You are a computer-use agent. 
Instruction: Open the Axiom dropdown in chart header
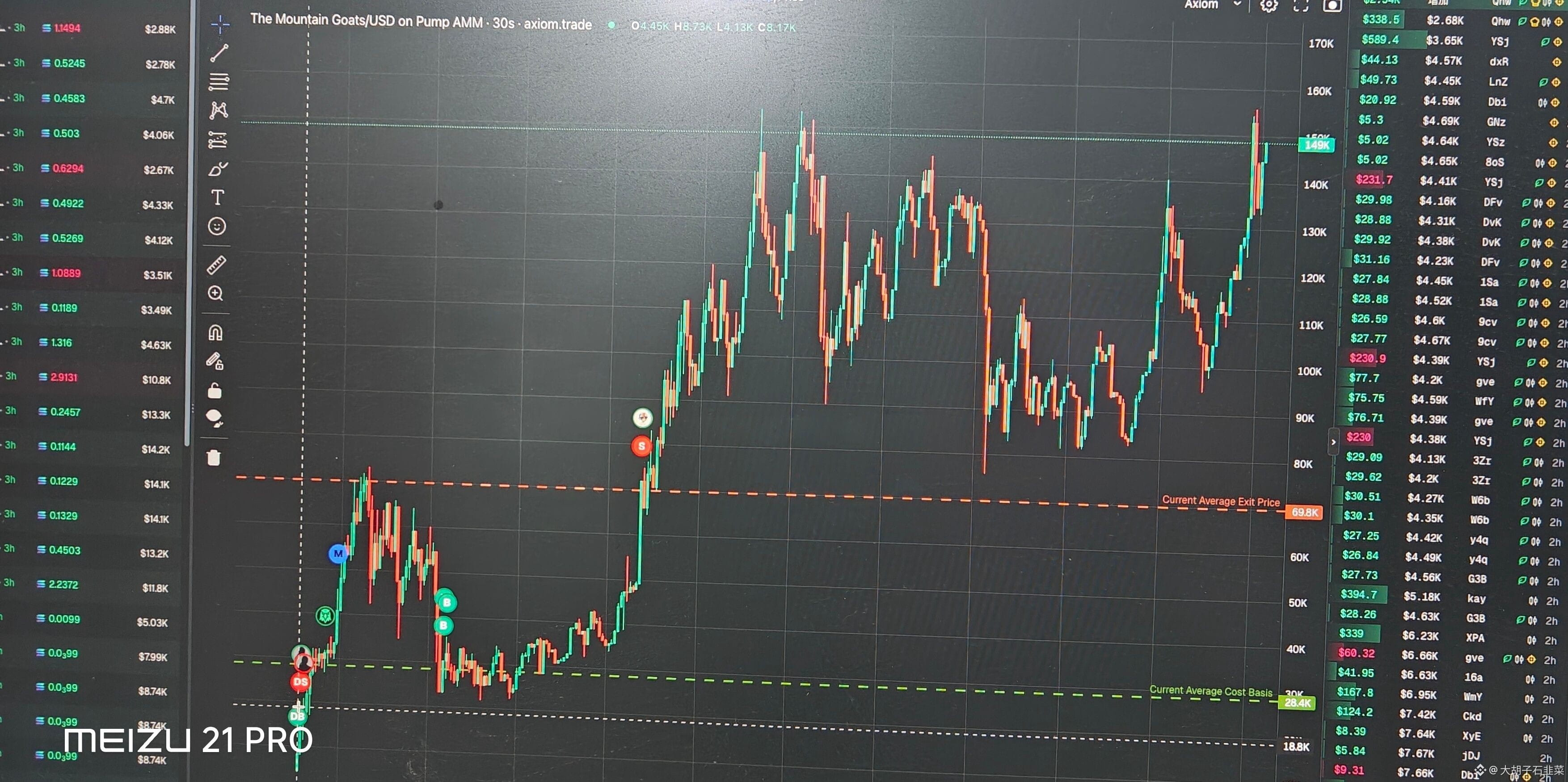[x=1211, y=5]
